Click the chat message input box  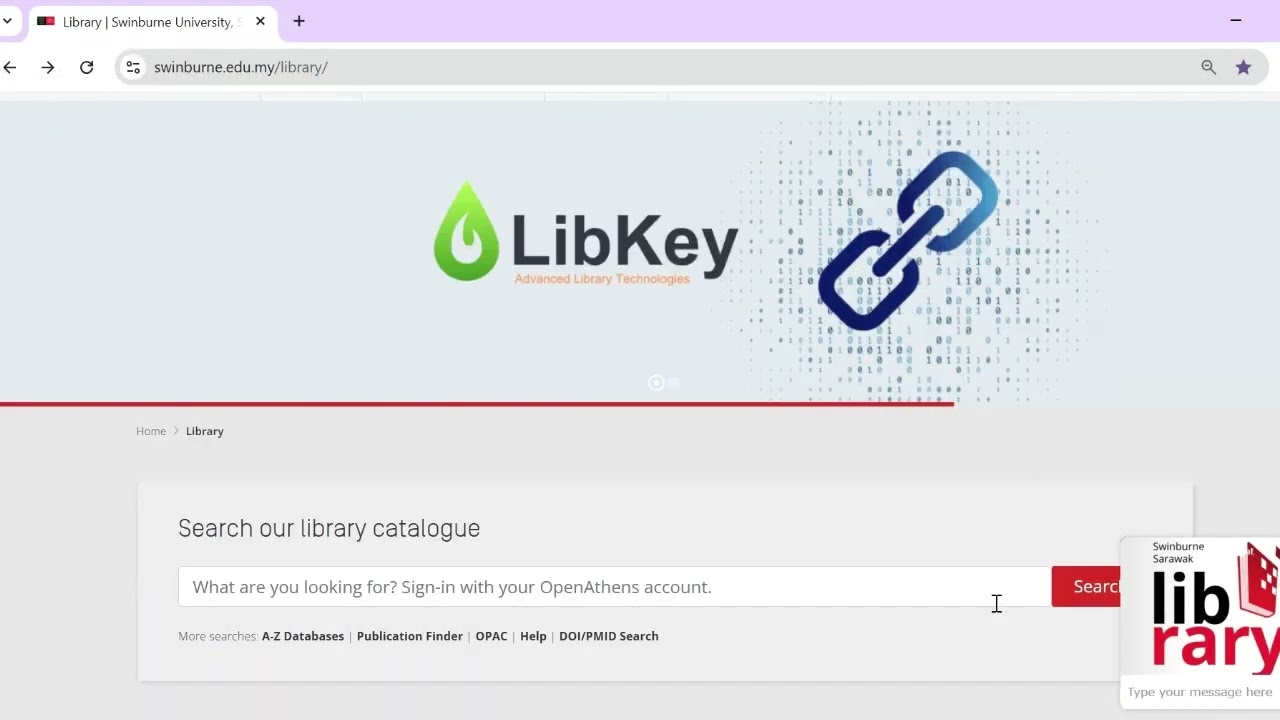[1200, 692]
